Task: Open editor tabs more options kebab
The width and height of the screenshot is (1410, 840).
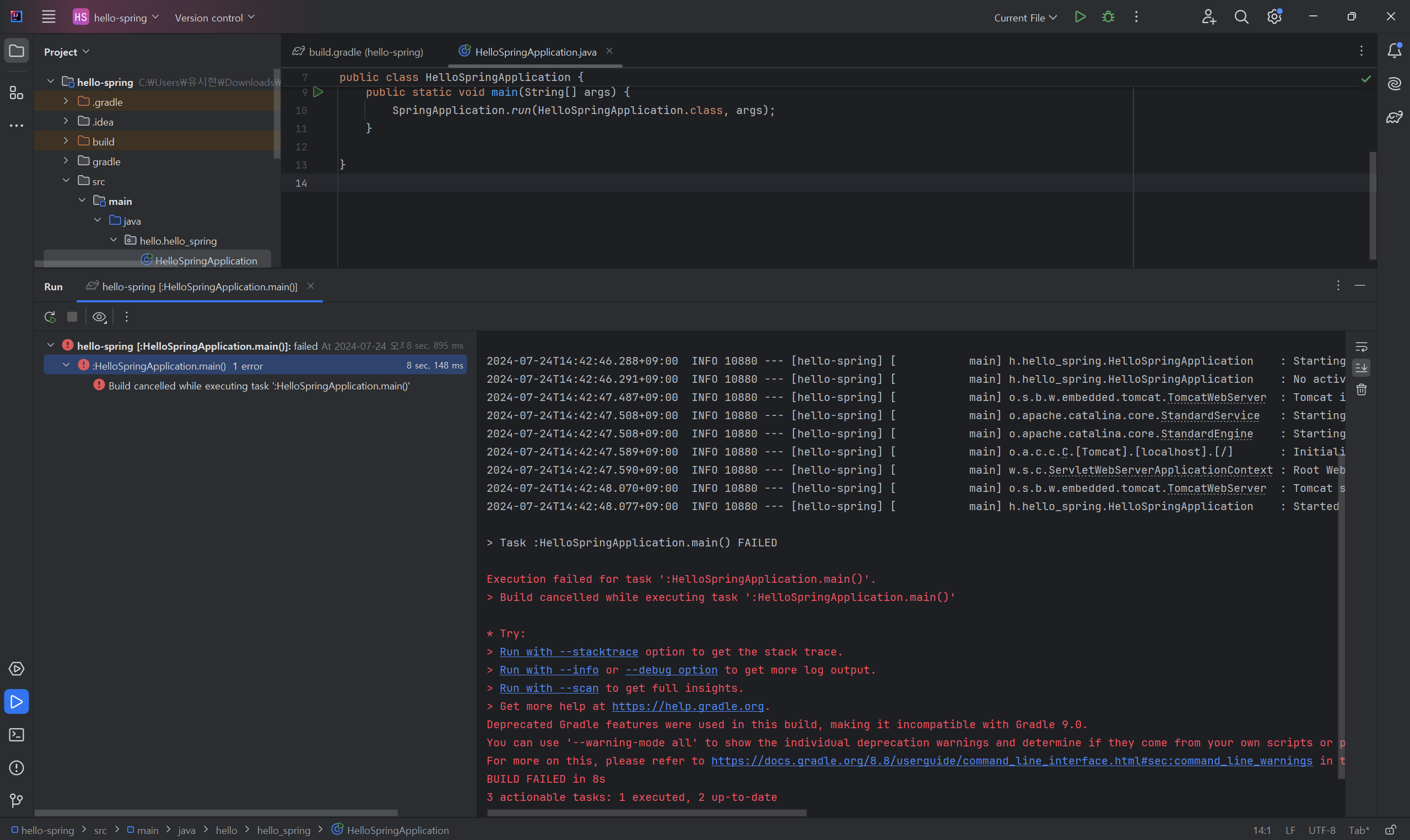Action: coord(1362,51)
